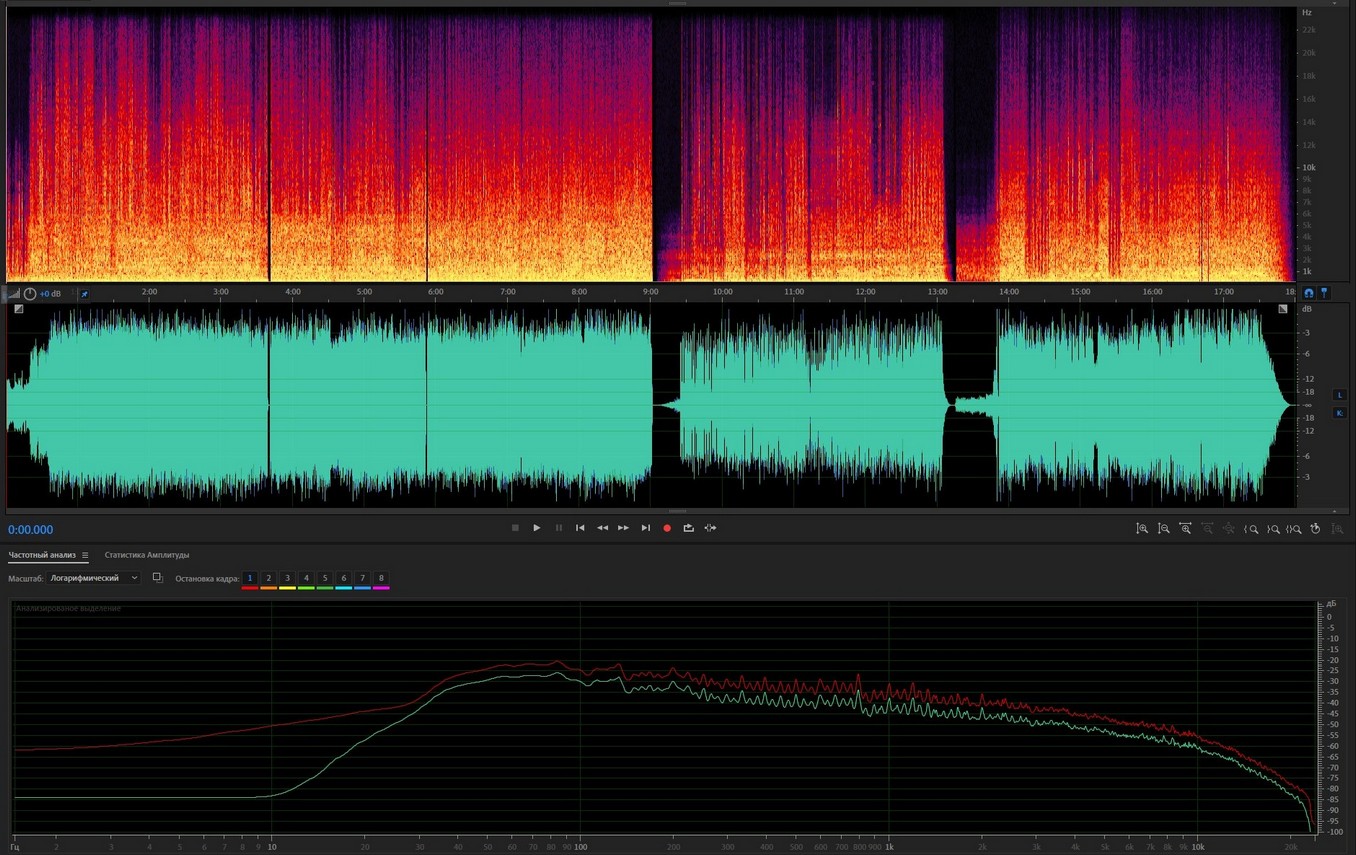Viewport: 1356px width, 855px height.
Task: Click hold frame button 5
Action: click(x=325, y=578)
